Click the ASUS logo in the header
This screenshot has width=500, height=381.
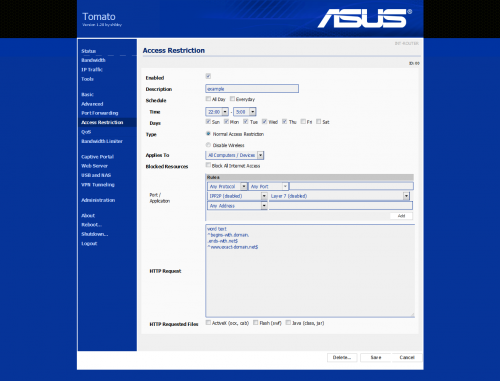pos(365,18)
